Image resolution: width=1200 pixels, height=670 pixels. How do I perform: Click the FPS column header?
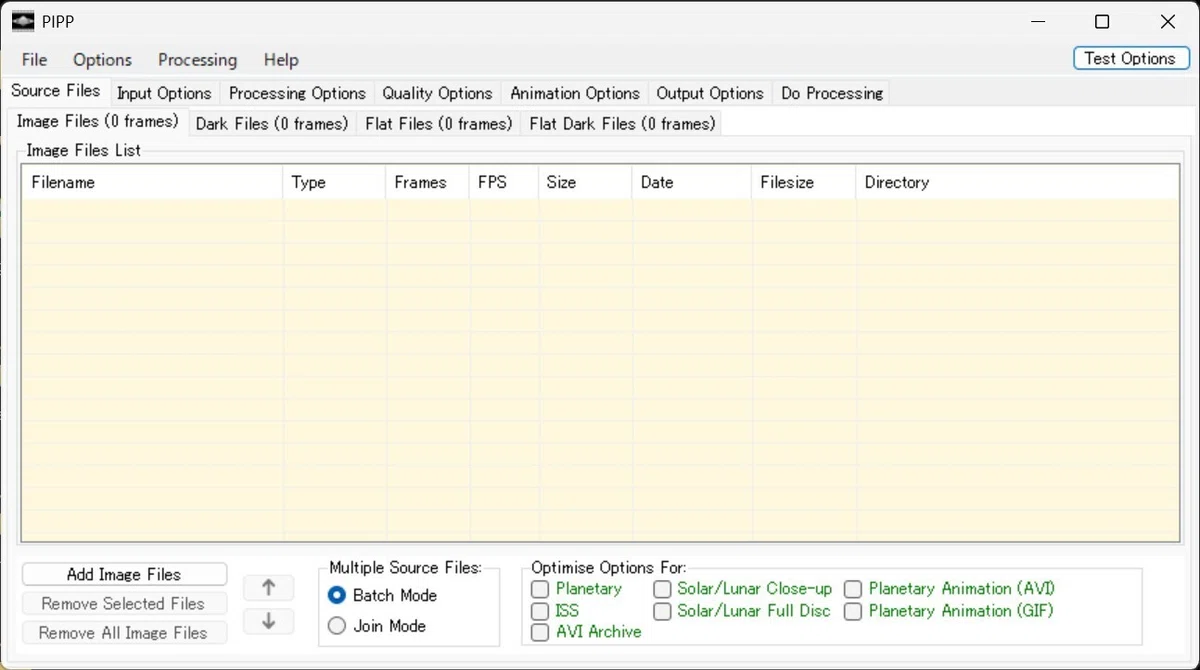coord(503,182)
